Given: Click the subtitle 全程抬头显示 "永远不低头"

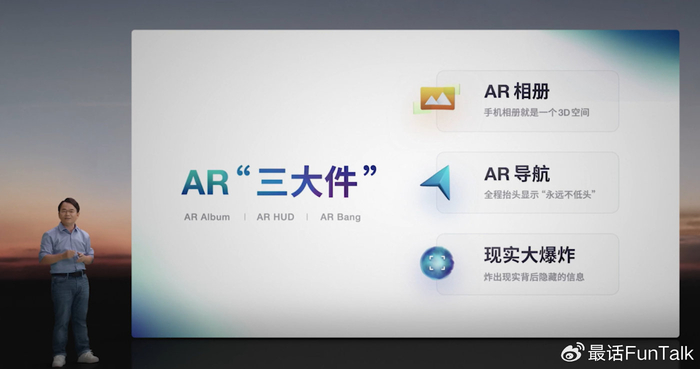Looking at the screenshot, I should [540, 195].
